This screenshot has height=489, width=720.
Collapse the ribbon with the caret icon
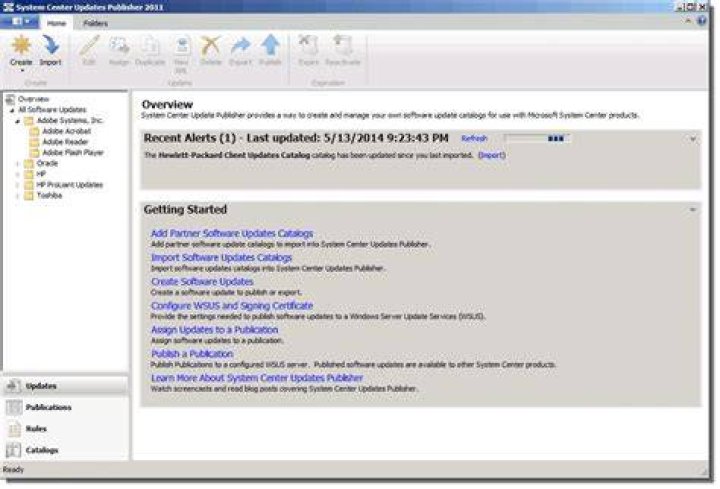[x=688, y=21]
